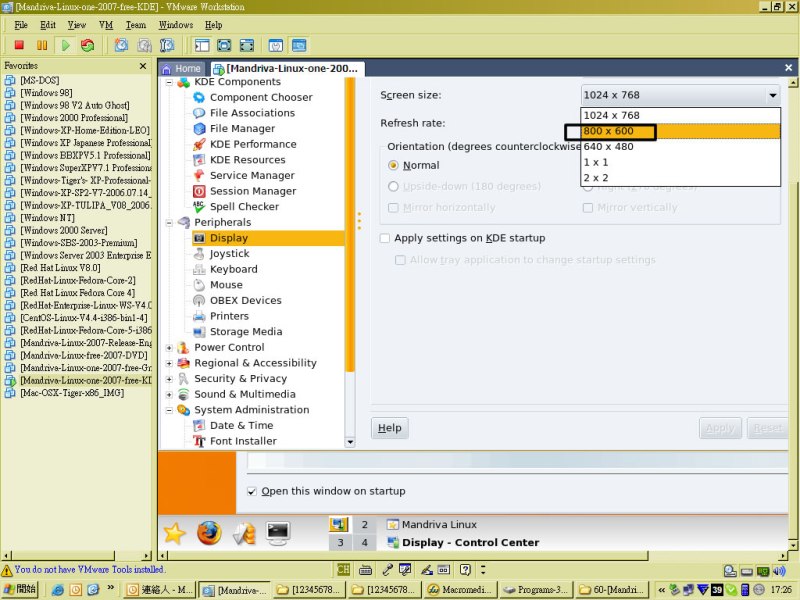Select [Windows 98] in Favorites
Viewport: 800px width, 600px height.
(x=46, y=93)
